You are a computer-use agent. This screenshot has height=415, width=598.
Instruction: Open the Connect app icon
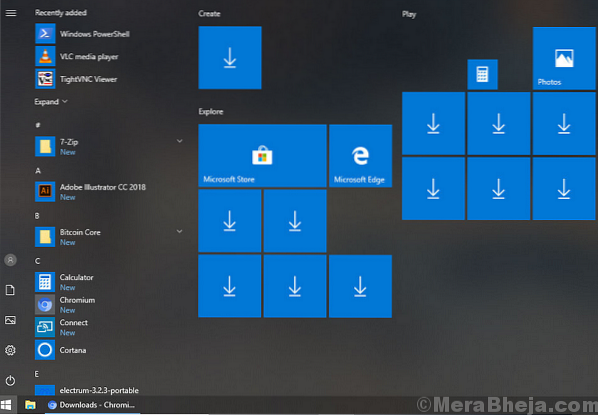point(45,327)
